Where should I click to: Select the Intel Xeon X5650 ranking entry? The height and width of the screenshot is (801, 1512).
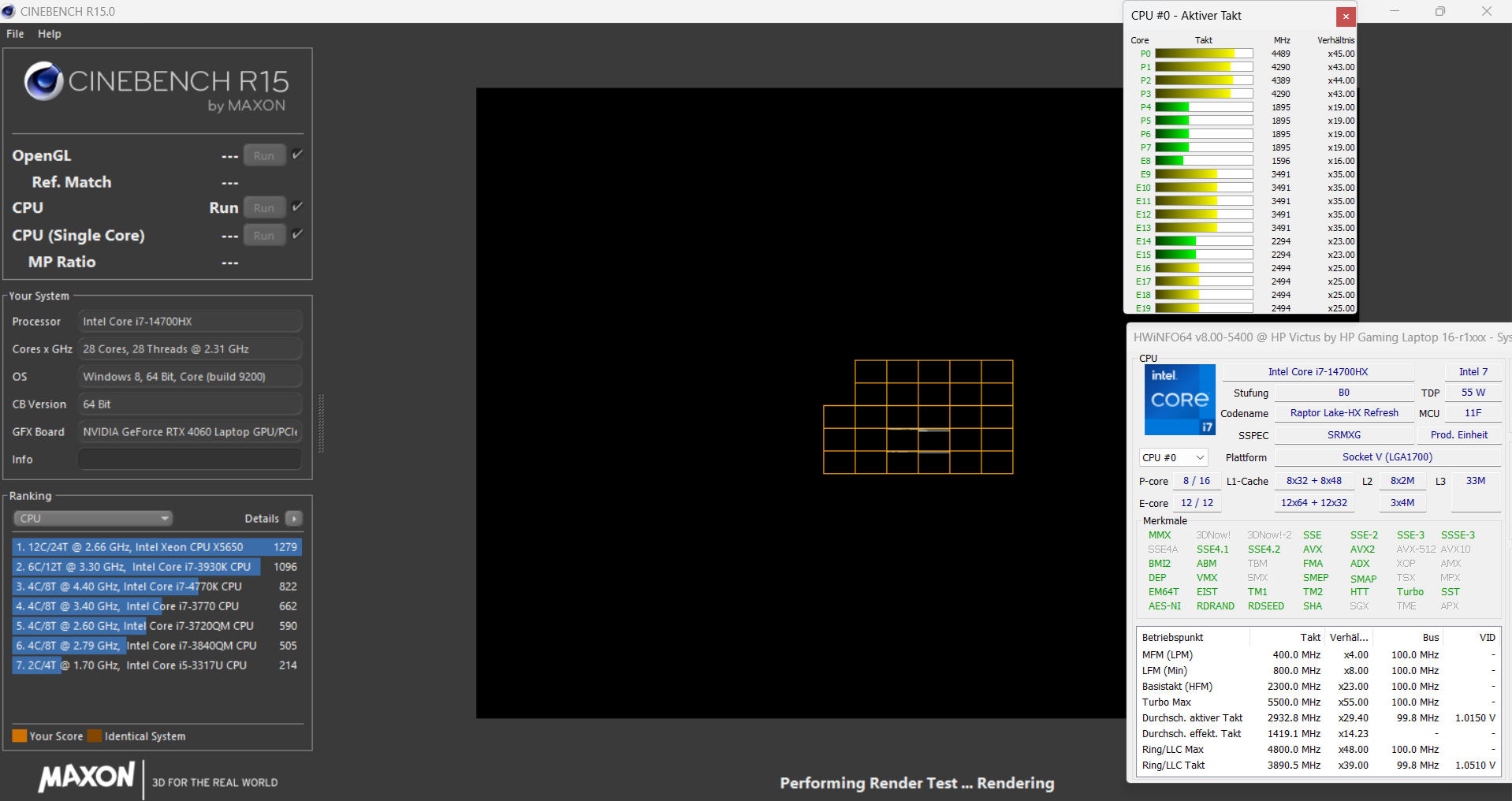156,547
